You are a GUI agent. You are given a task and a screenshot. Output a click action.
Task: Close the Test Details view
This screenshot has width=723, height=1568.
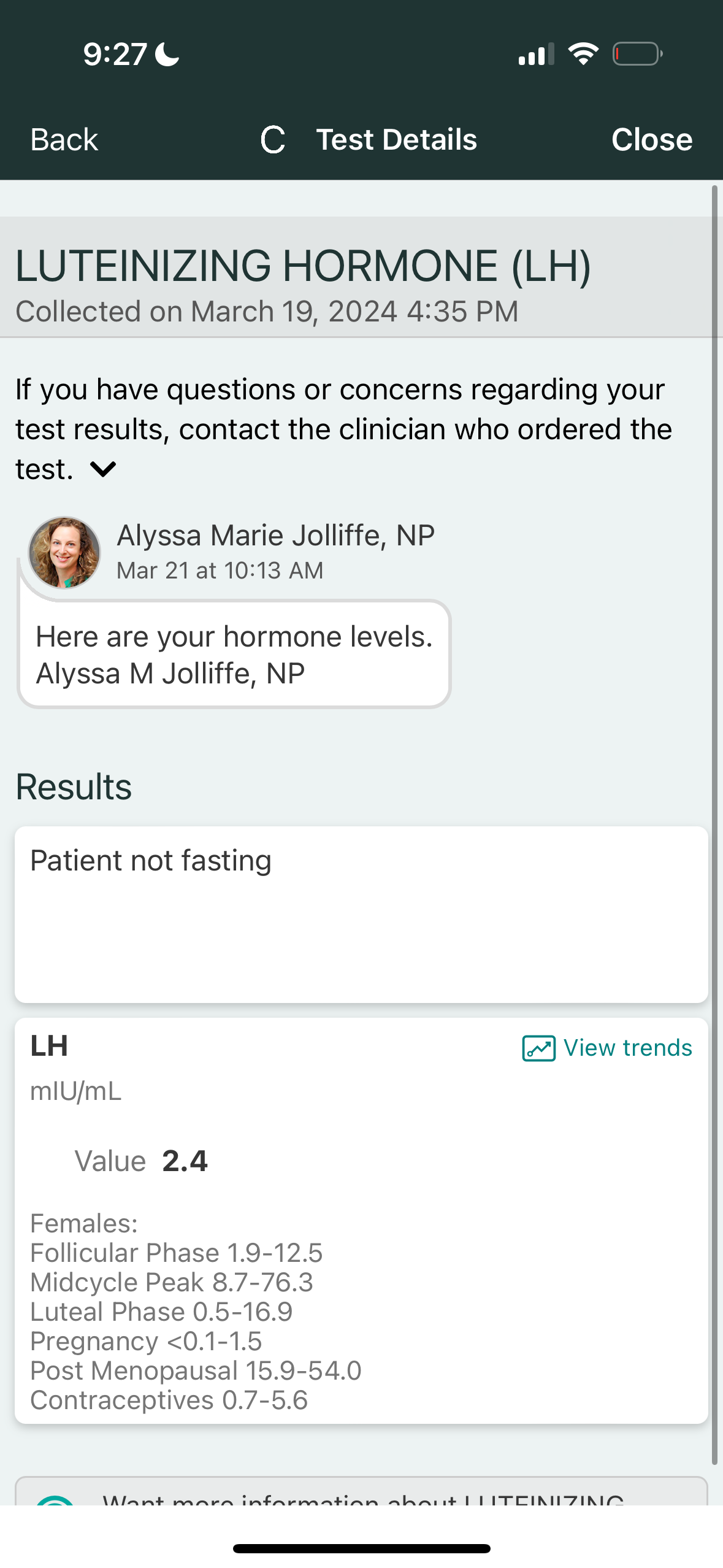(651, 140)
